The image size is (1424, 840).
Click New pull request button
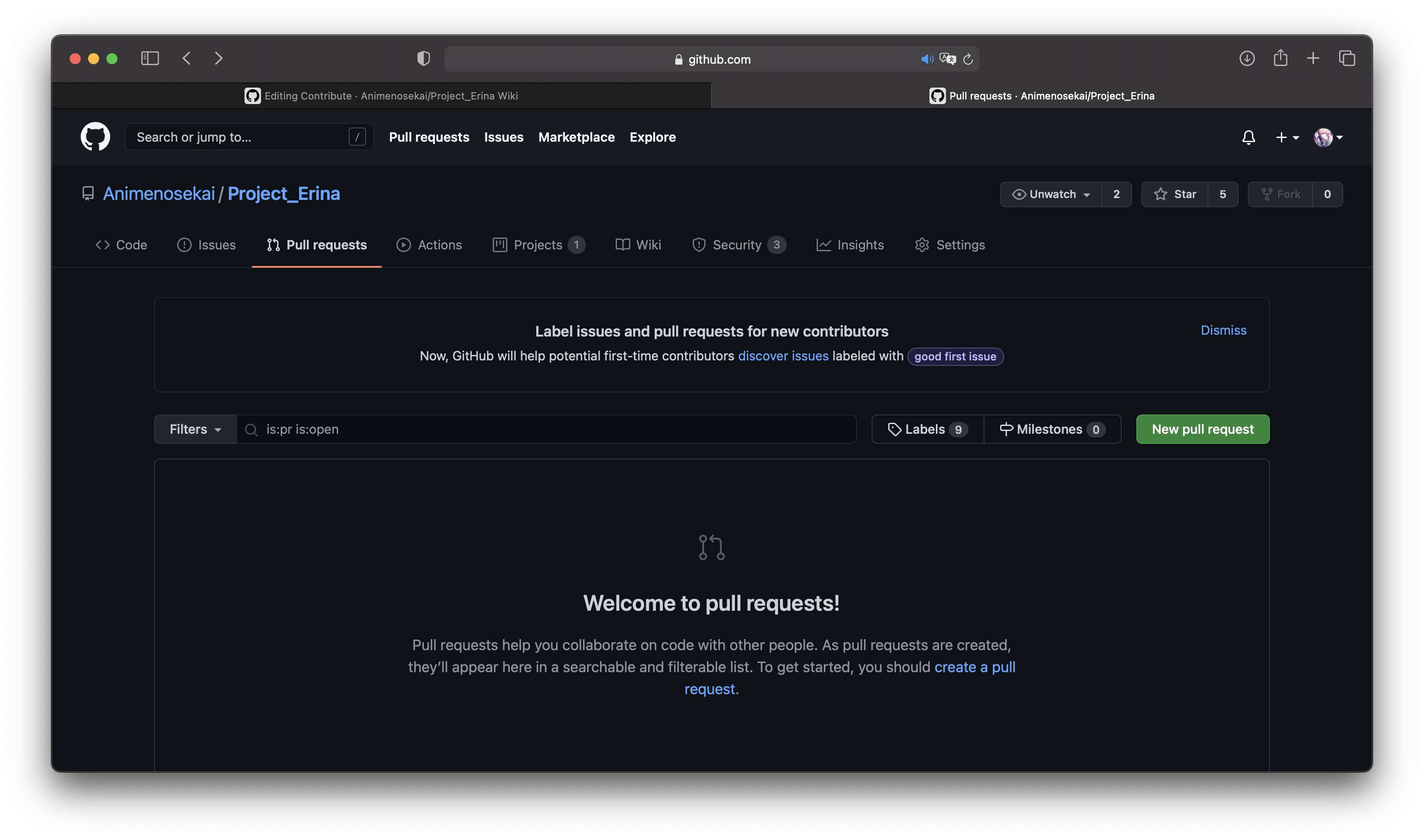[x=1202, y=428]
